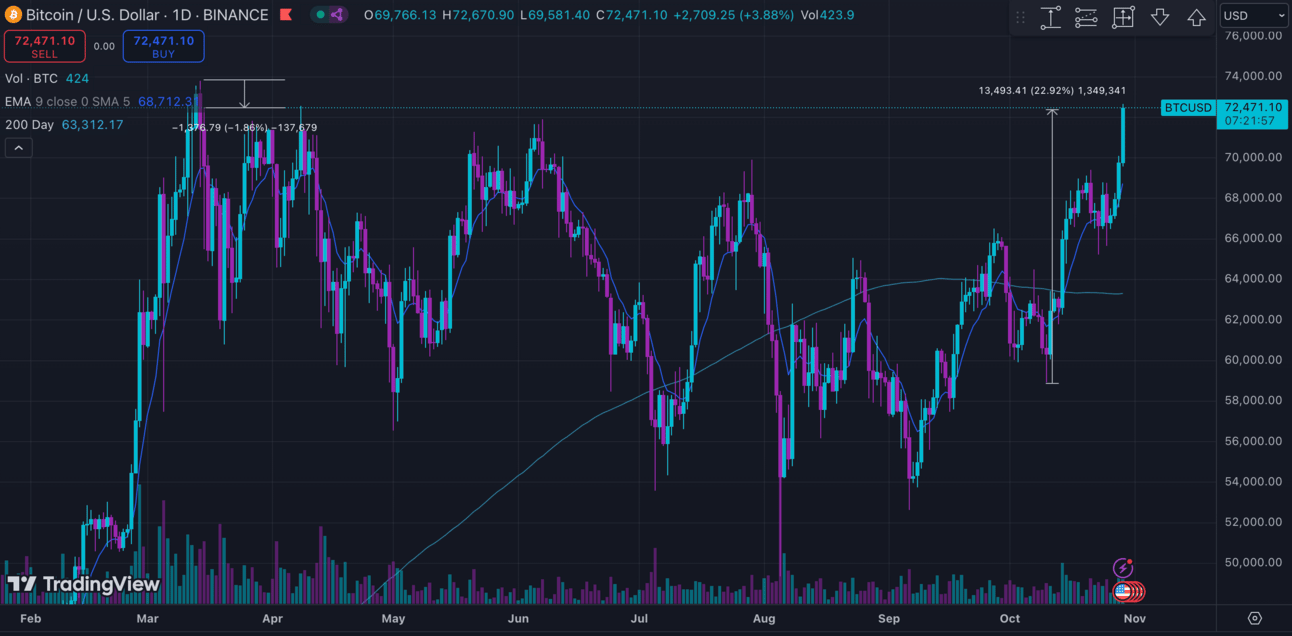The image size is (1292, 636).
Task: Open chart settings hexagon gear icon
Action: [1255, 618]
